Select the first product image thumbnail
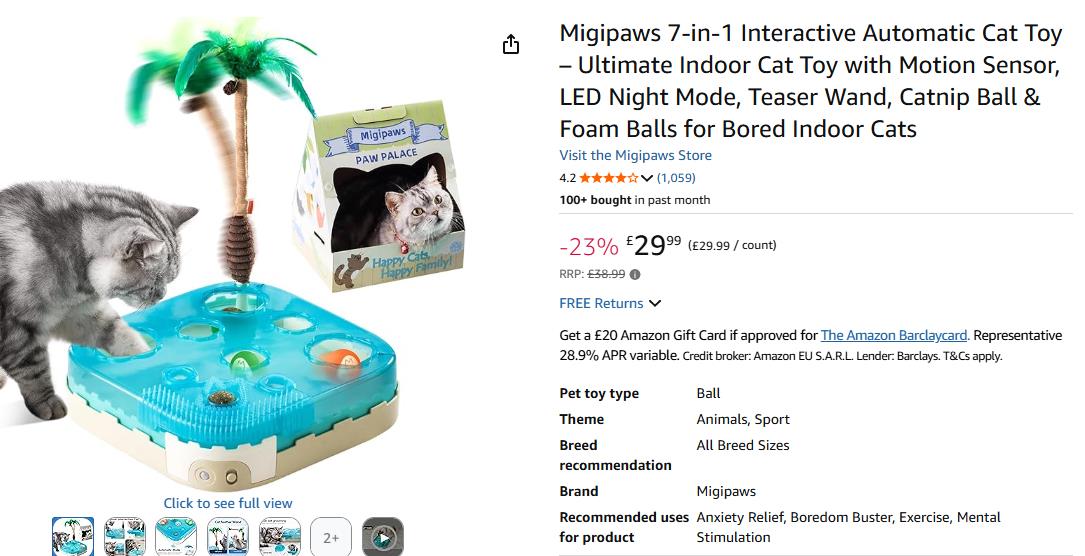Viewport: 1085px width, 556px height. coord(73,537)
